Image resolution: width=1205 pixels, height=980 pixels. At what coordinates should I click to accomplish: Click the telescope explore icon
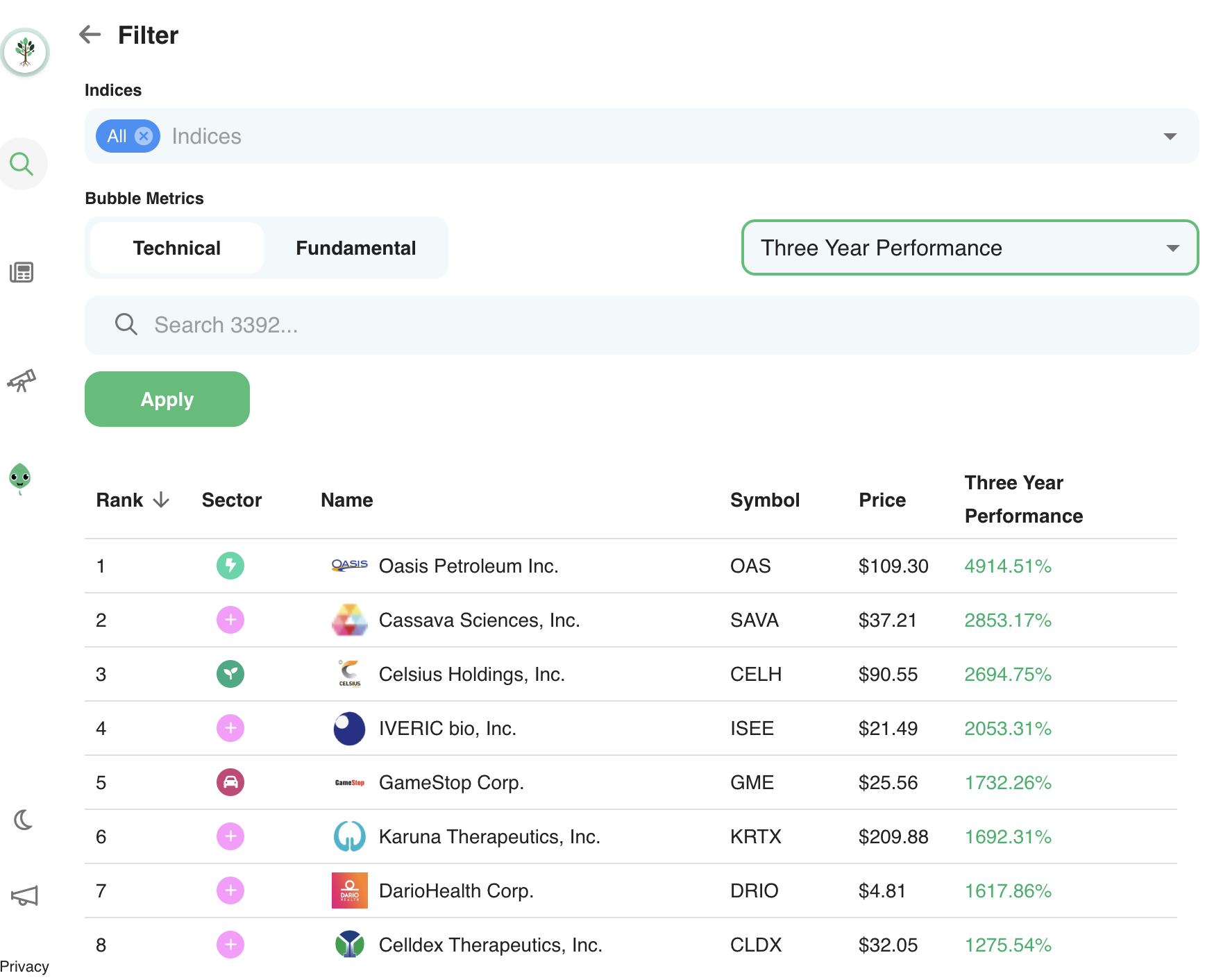point(22,380)
